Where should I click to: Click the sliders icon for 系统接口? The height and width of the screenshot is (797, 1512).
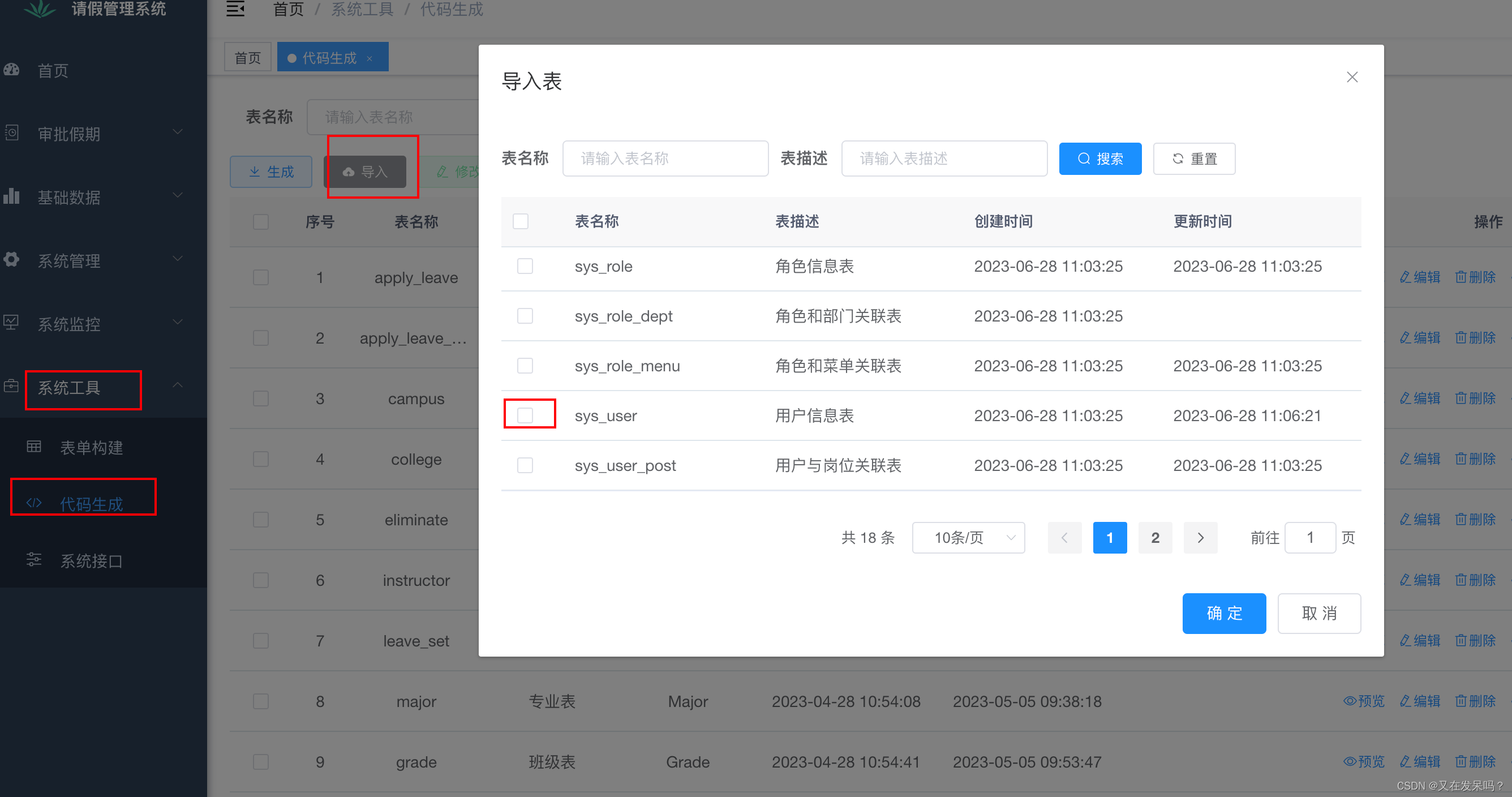34,560
